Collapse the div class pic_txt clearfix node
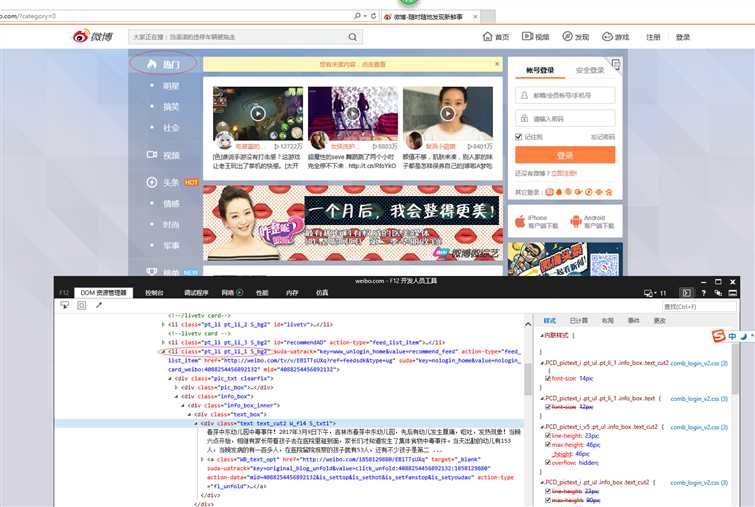 coord(169,378)
